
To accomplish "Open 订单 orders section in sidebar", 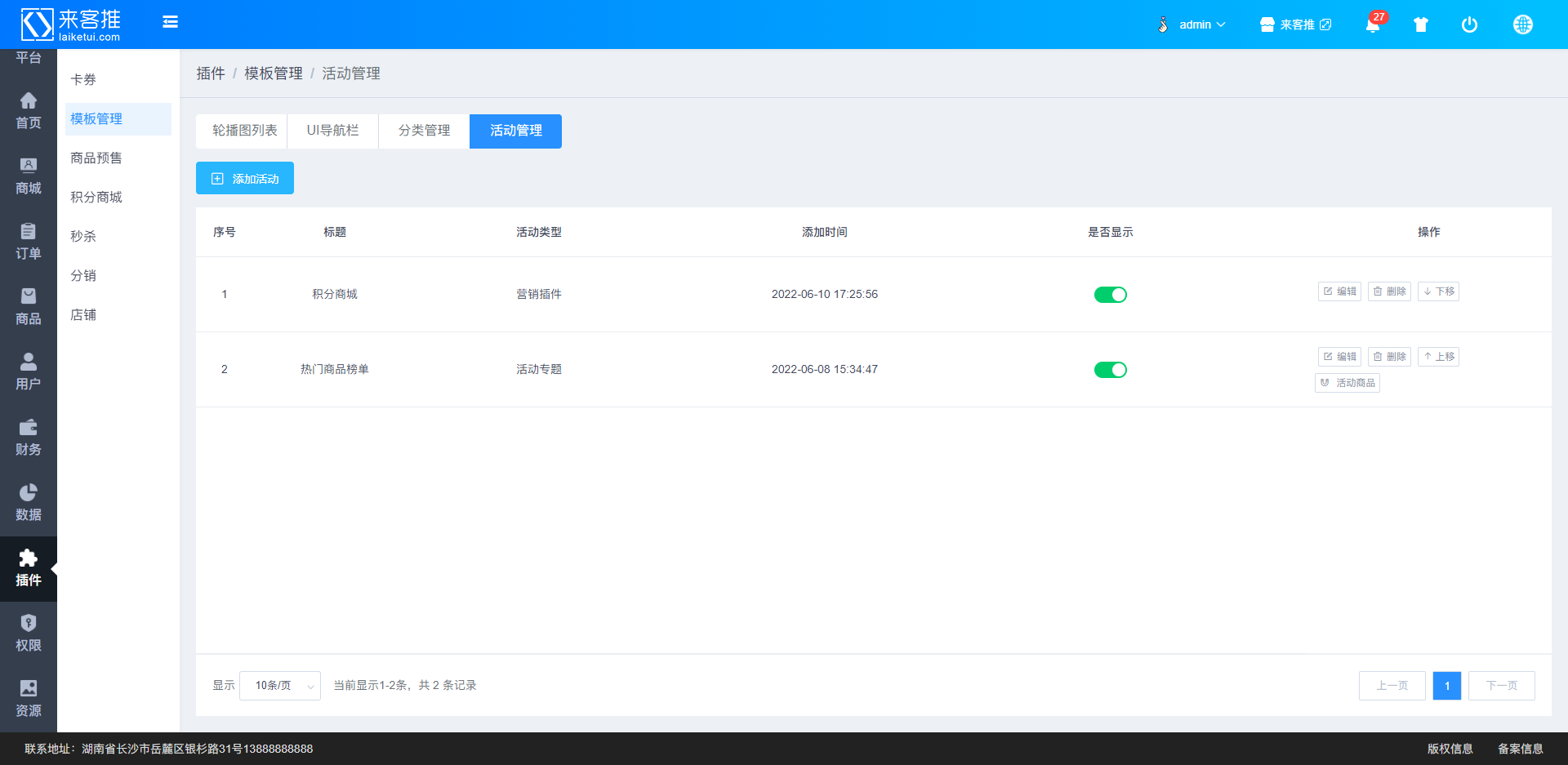I will (x=29, y=242).
